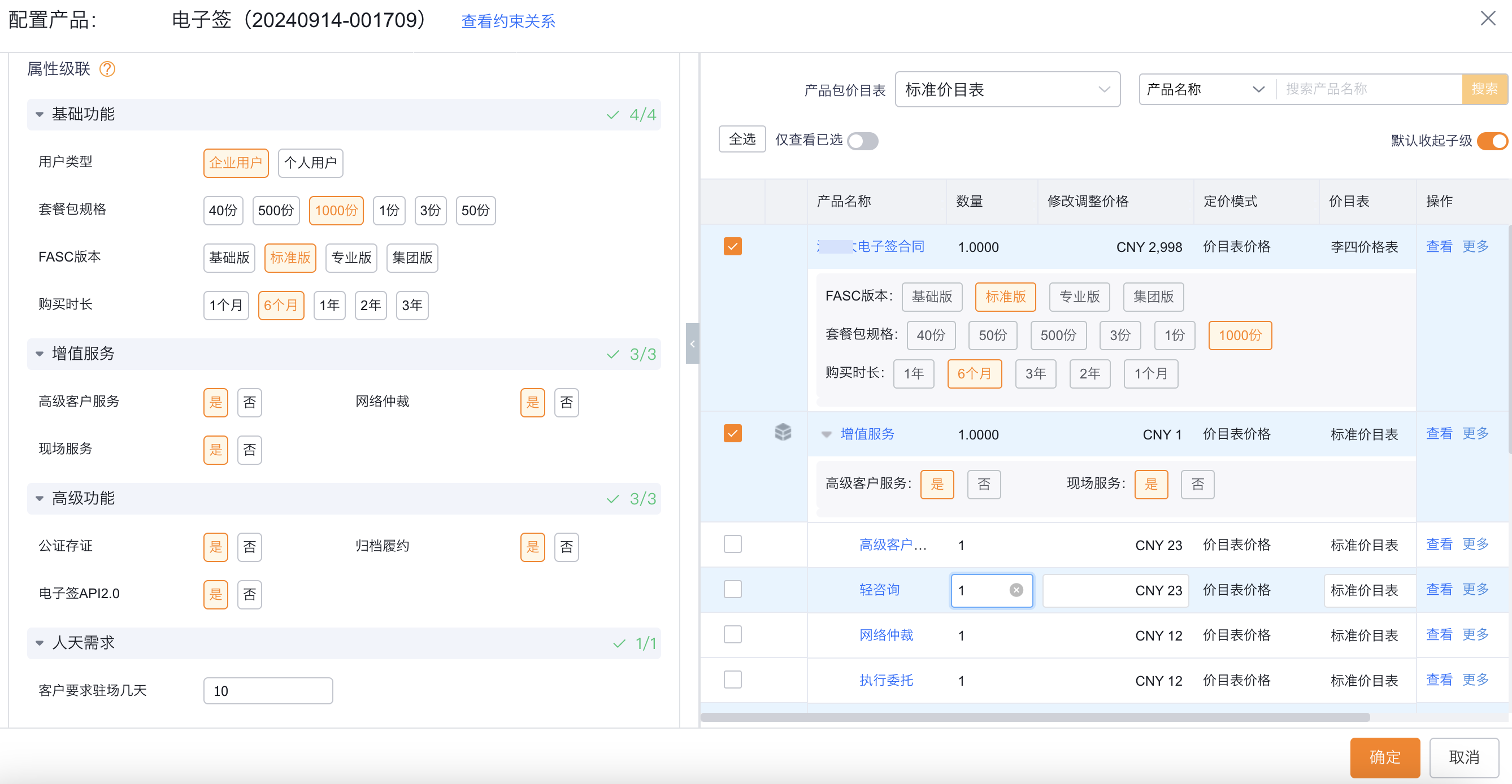Check the 网络仲裁 row checkbox

(732, 634)
